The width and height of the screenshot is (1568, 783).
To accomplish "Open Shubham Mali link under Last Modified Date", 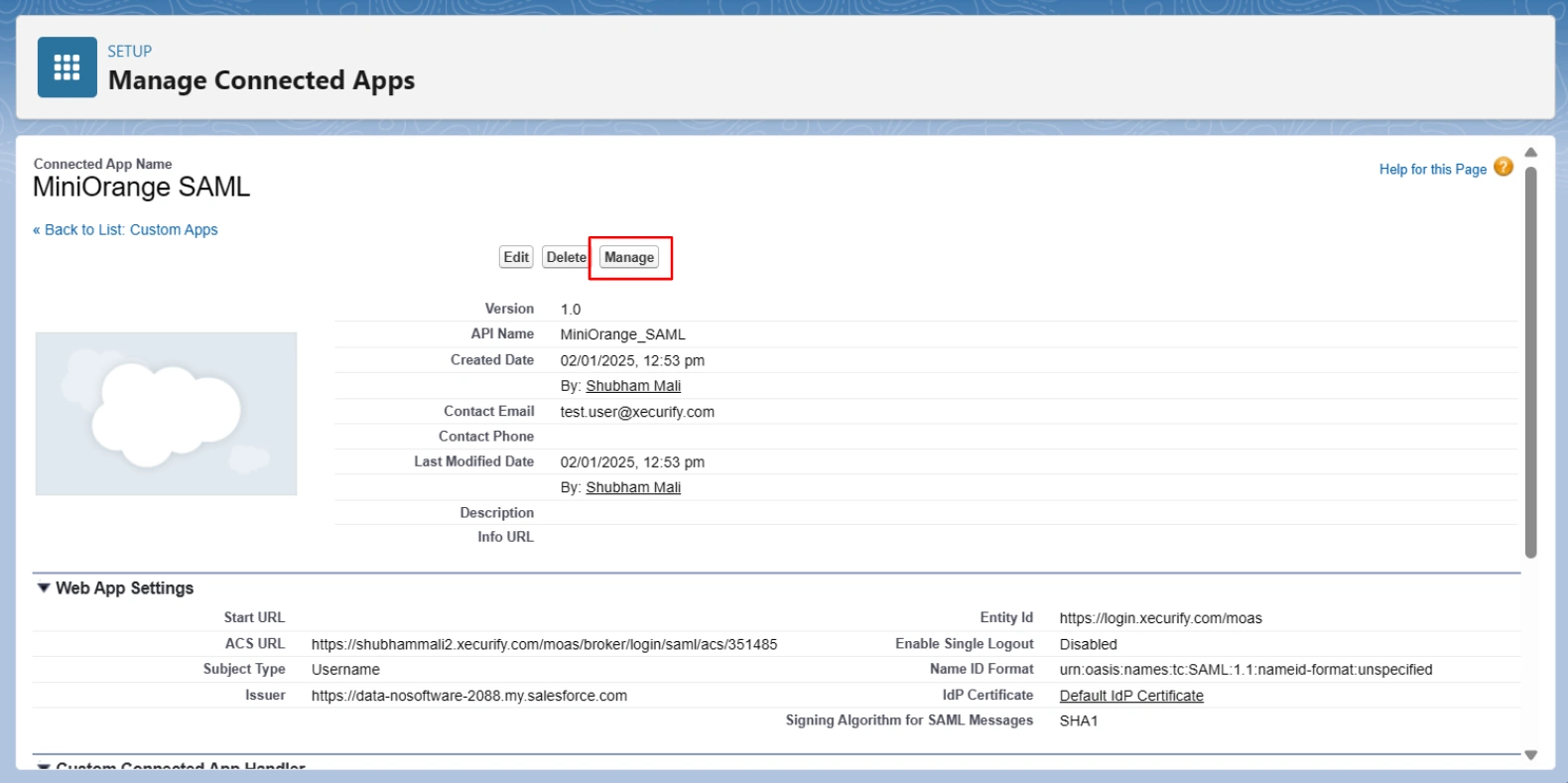I will point(633,487).
